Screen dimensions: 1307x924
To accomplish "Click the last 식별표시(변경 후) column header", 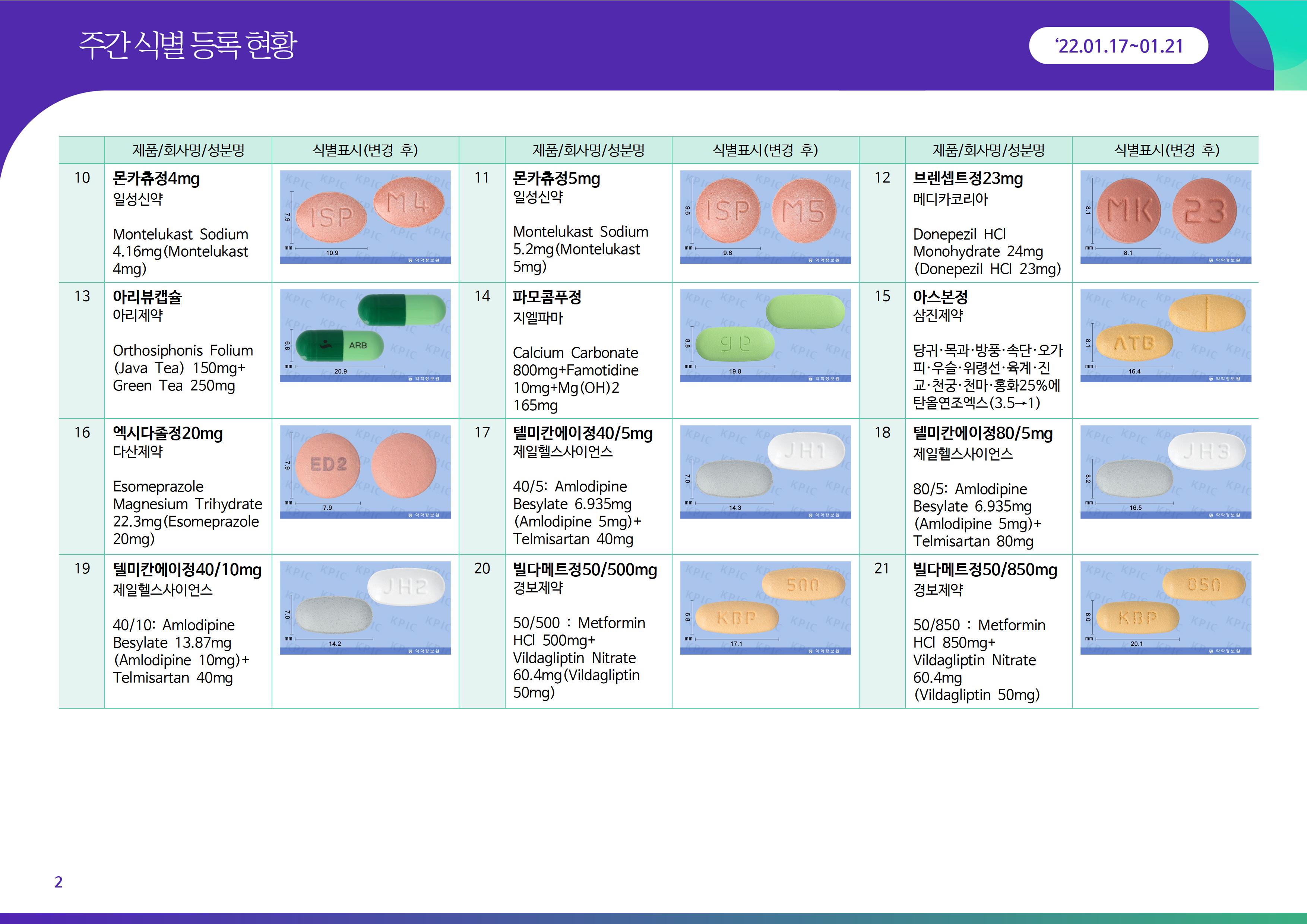I will coord(1165,150).
